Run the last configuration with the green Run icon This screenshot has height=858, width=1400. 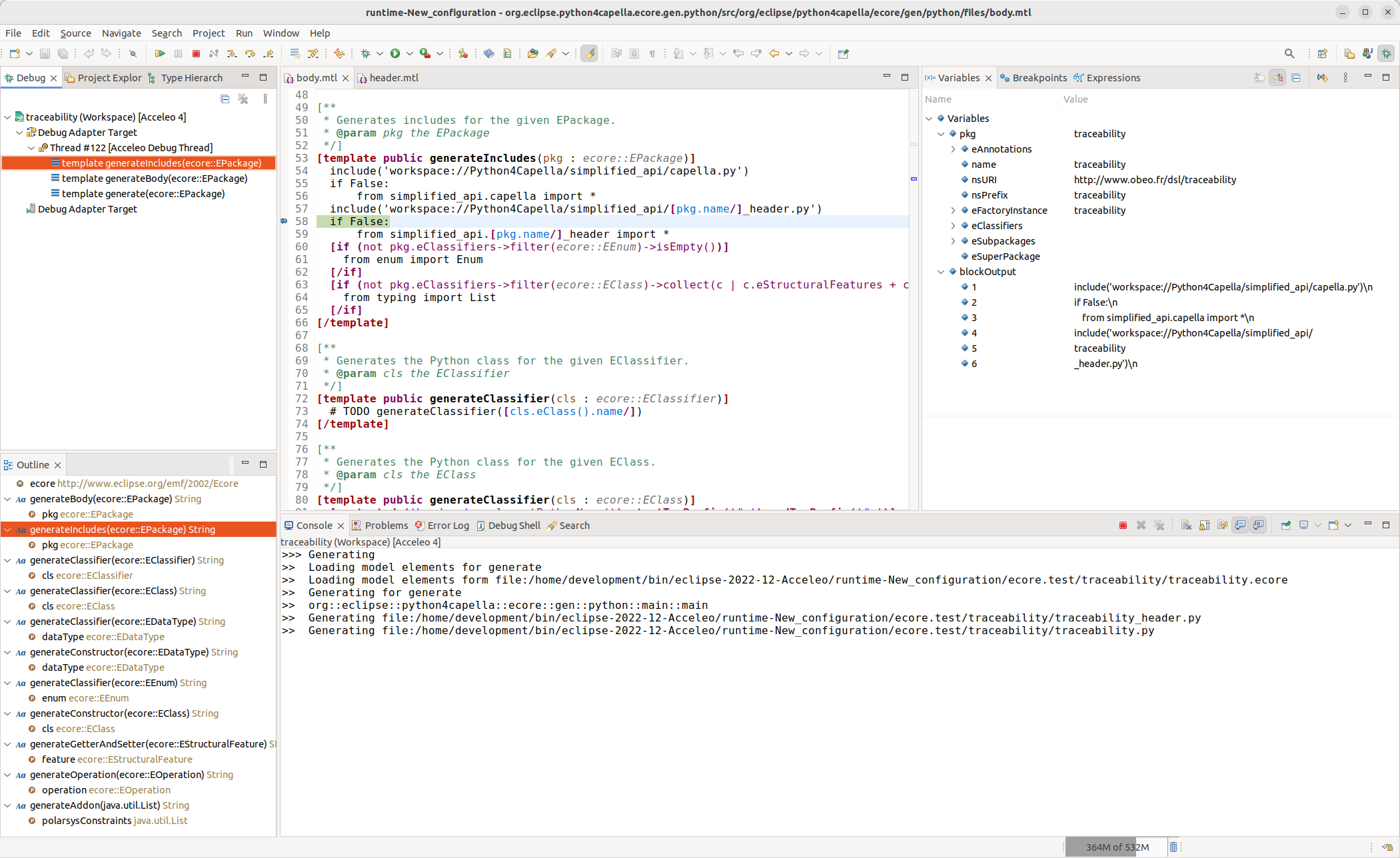[394, 53]
